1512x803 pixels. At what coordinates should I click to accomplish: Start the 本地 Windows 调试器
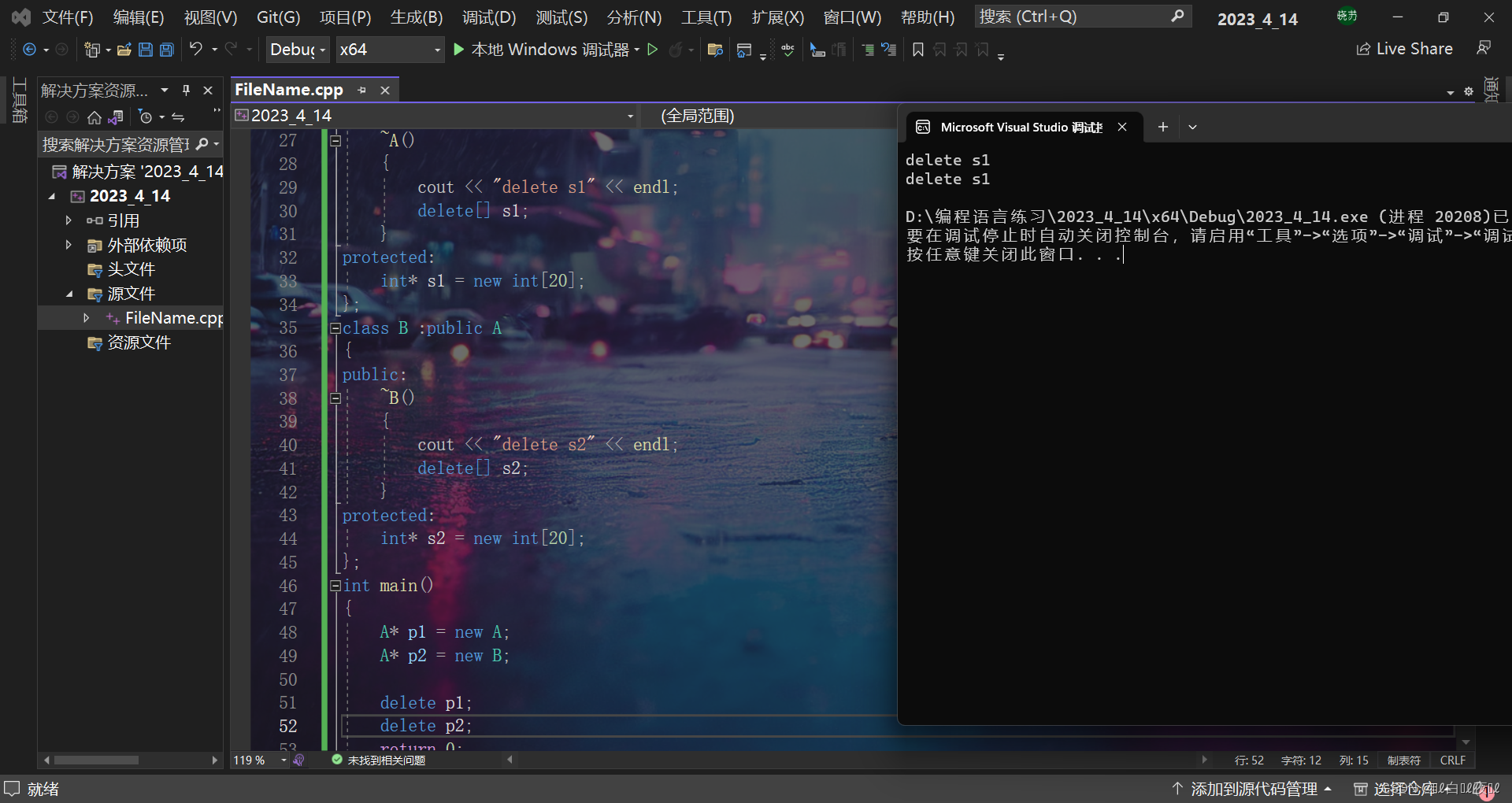tap(548, 49)
